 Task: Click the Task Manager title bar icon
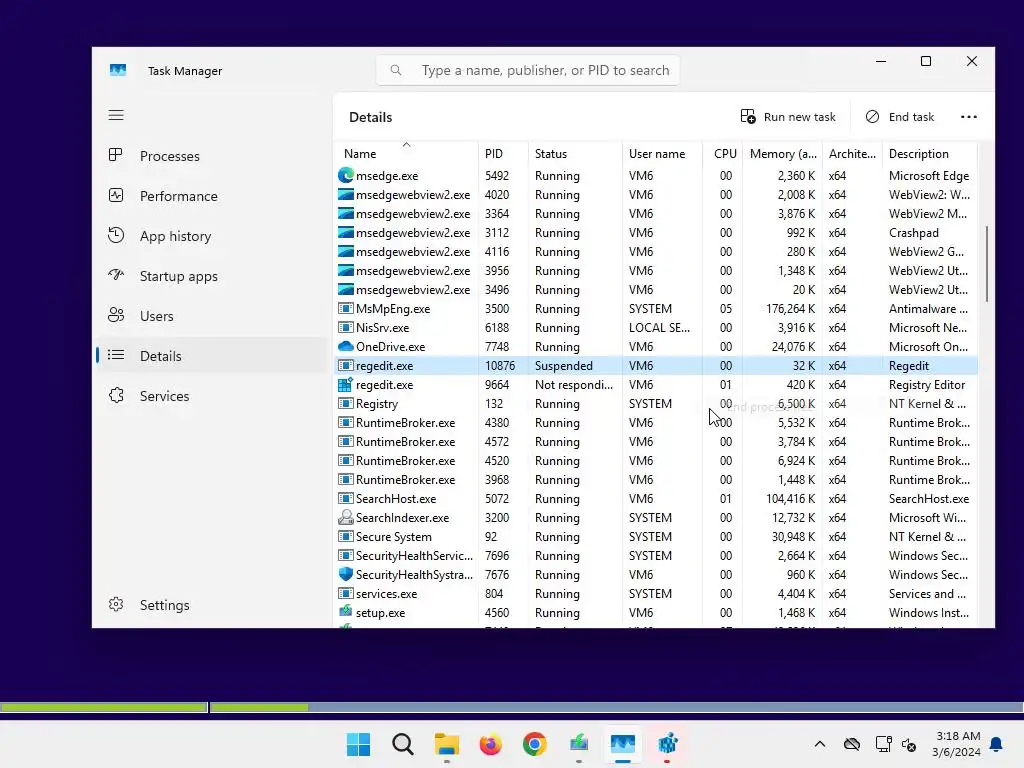tap(118, 70)
